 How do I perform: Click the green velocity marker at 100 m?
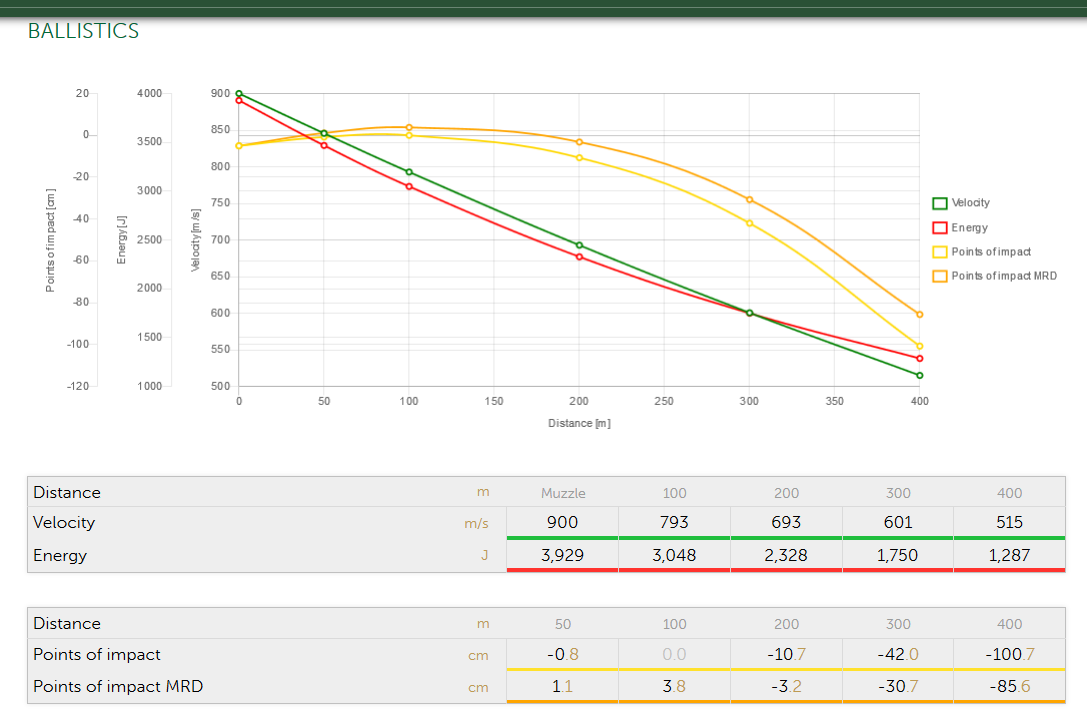click(409, 172)
